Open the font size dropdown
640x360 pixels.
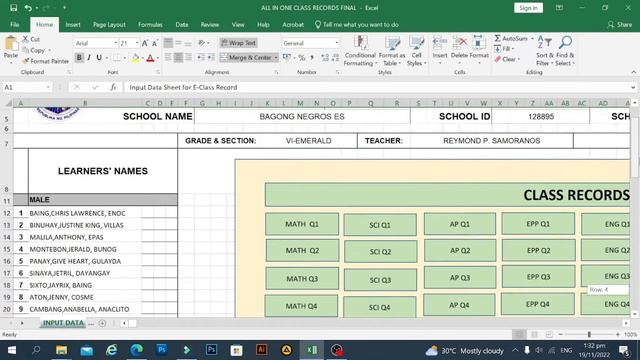[137, 43]
